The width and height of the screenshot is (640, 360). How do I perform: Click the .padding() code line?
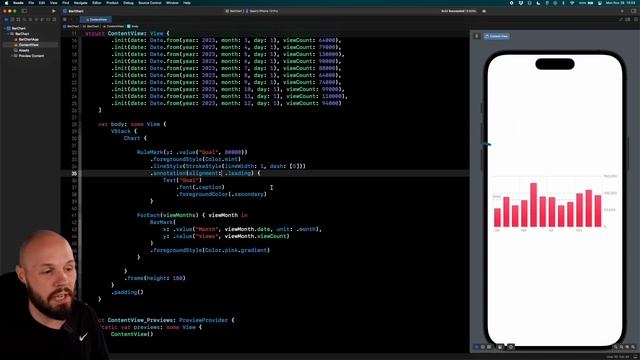[x=127, y=292]
